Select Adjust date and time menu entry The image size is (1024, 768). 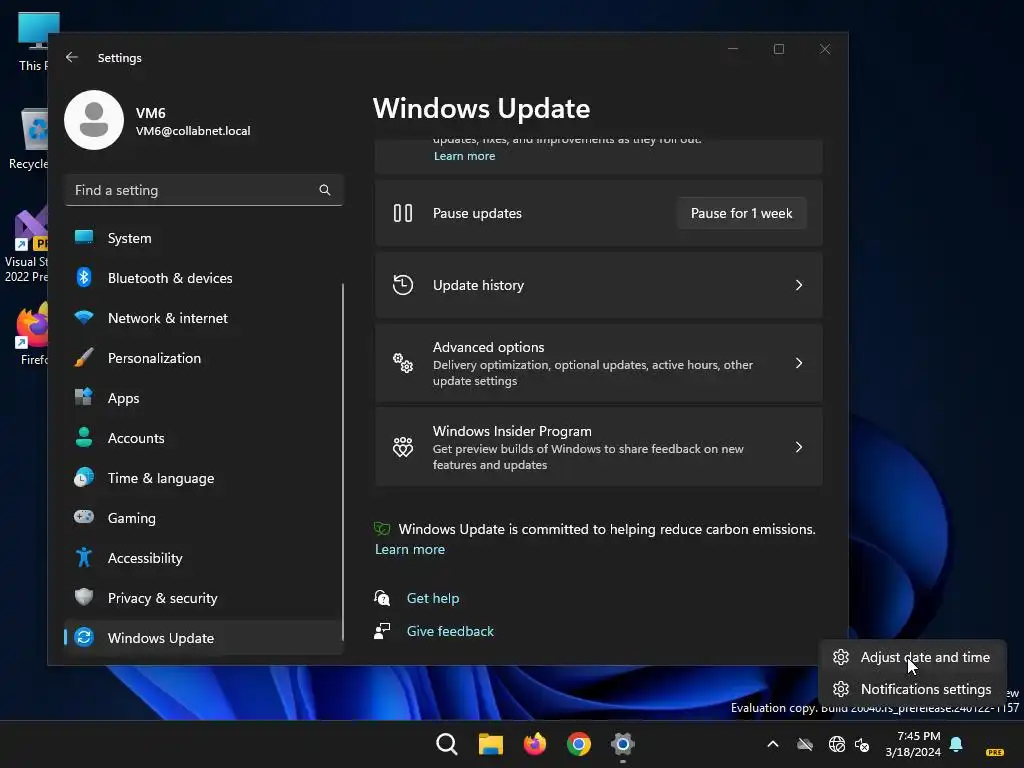click(x=912, y=658)
